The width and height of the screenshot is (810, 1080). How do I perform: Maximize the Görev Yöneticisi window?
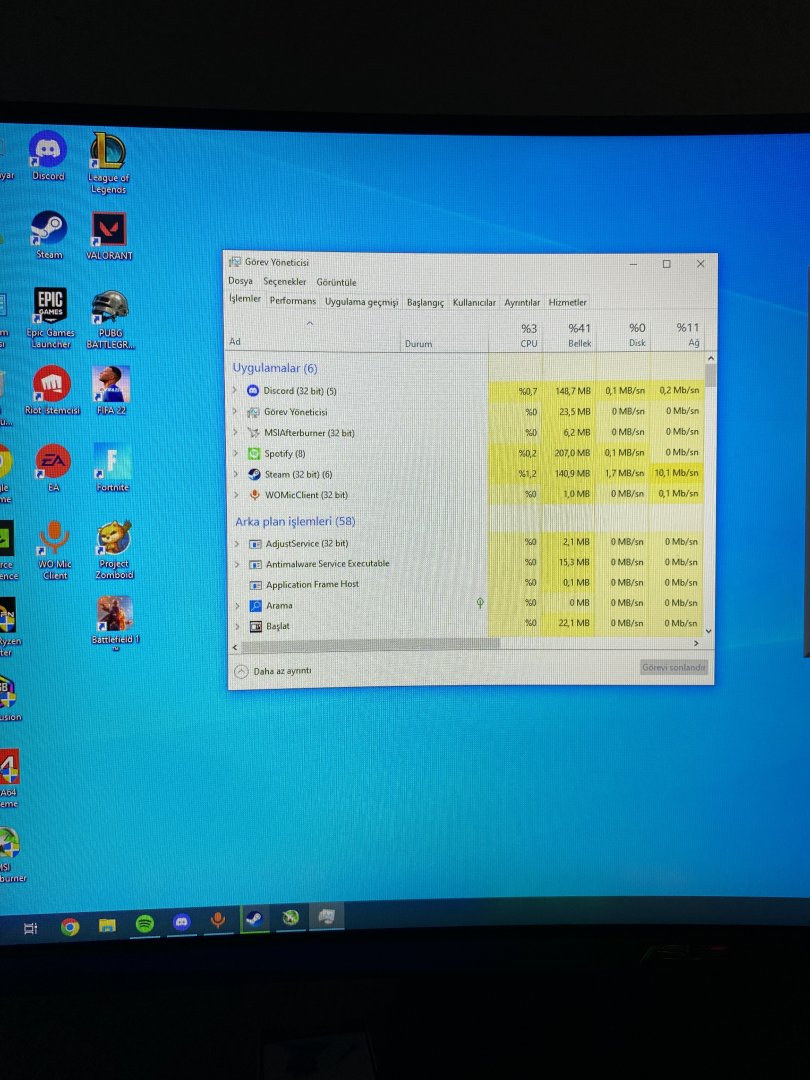pos(667,264)
